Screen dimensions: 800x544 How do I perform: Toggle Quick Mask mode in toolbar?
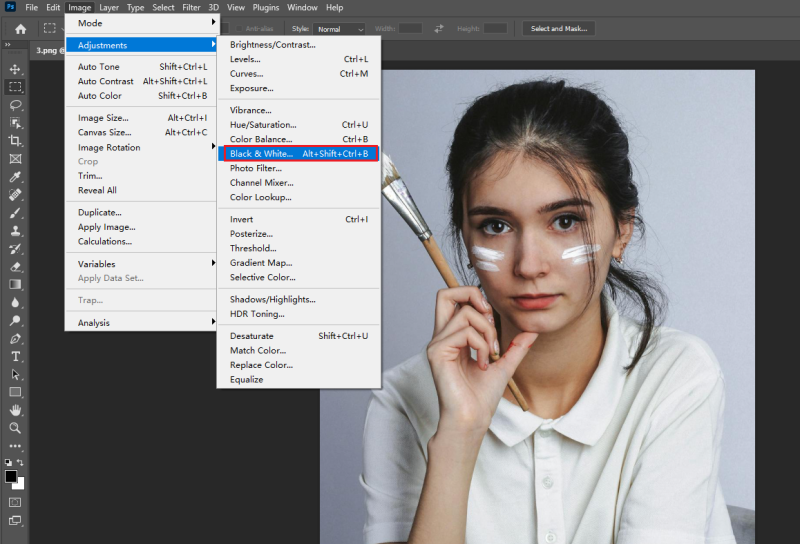(x=15, y=502)
